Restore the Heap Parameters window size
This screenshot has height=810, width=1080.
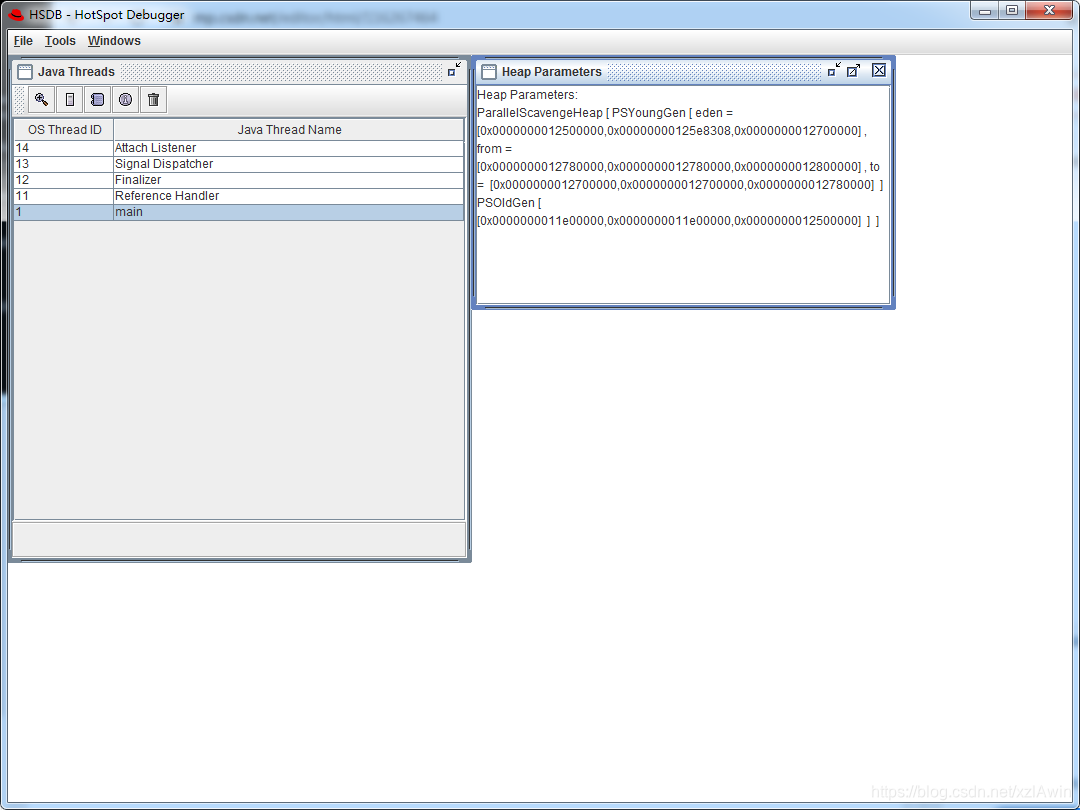click(834, 70)
